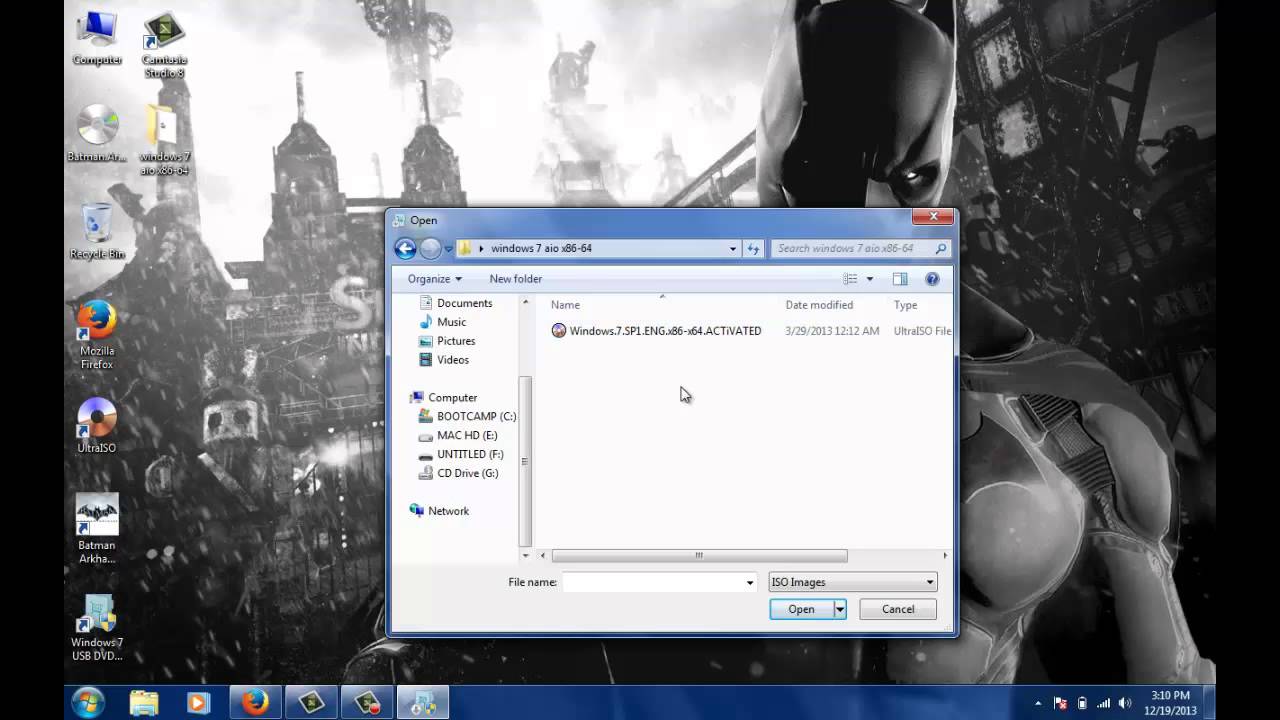Select the Recycle Bin desktop icon
Screen dimensions: 1280x720
click(97, 231)
